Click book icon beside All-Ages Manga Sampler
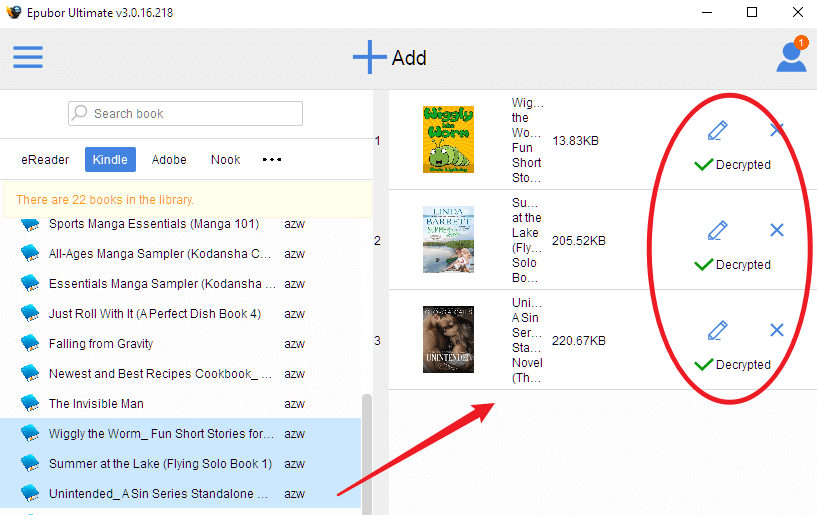The image size is (817, 515). [x=30, y=253]
